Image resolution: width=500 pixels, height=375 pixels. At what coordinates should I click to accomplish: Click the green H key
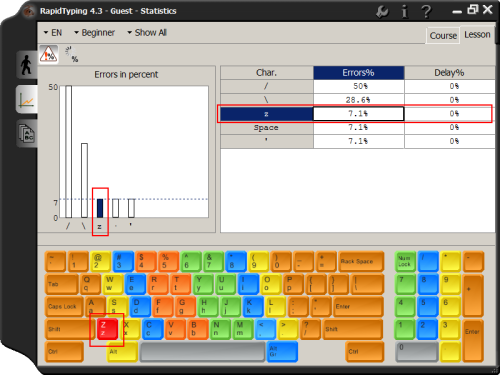click(x=208, y=307)
